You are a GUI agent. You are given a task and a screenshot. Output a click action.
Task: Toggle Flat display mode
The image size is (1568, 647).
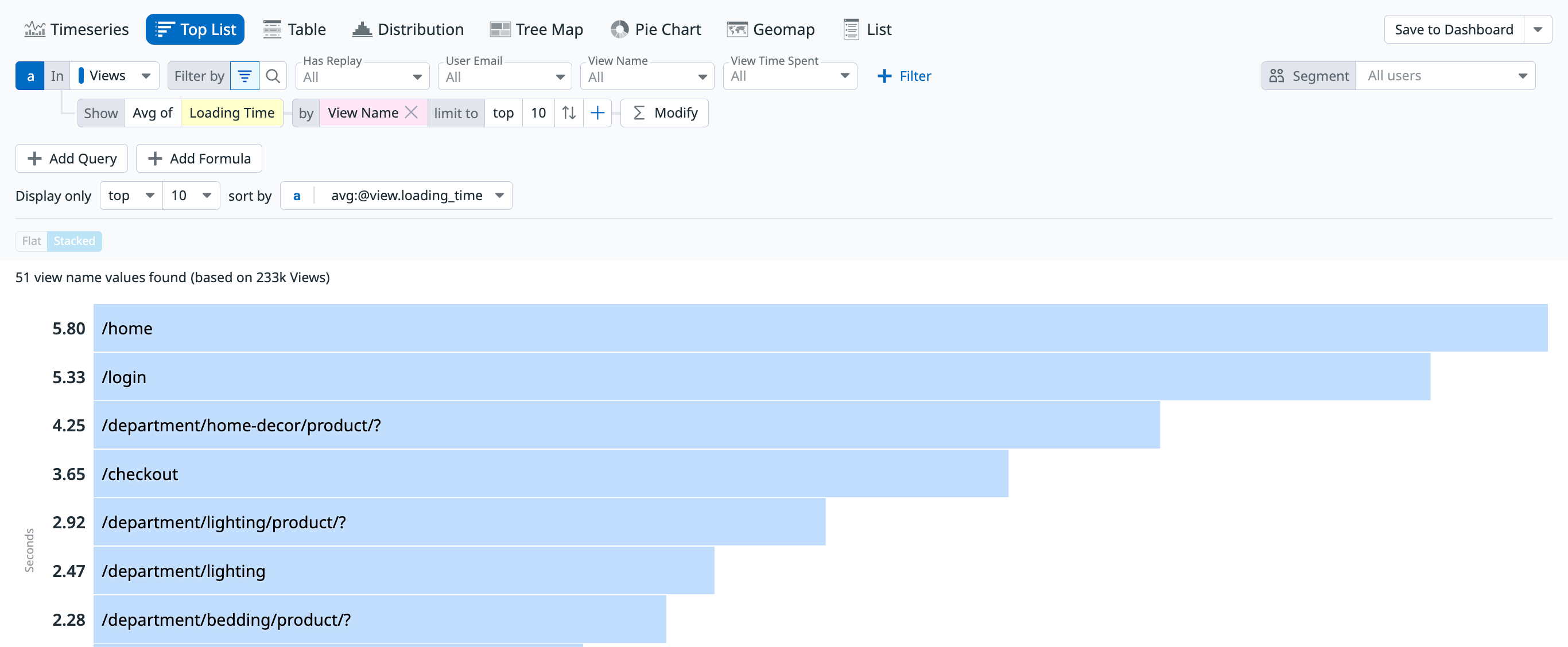31,241
